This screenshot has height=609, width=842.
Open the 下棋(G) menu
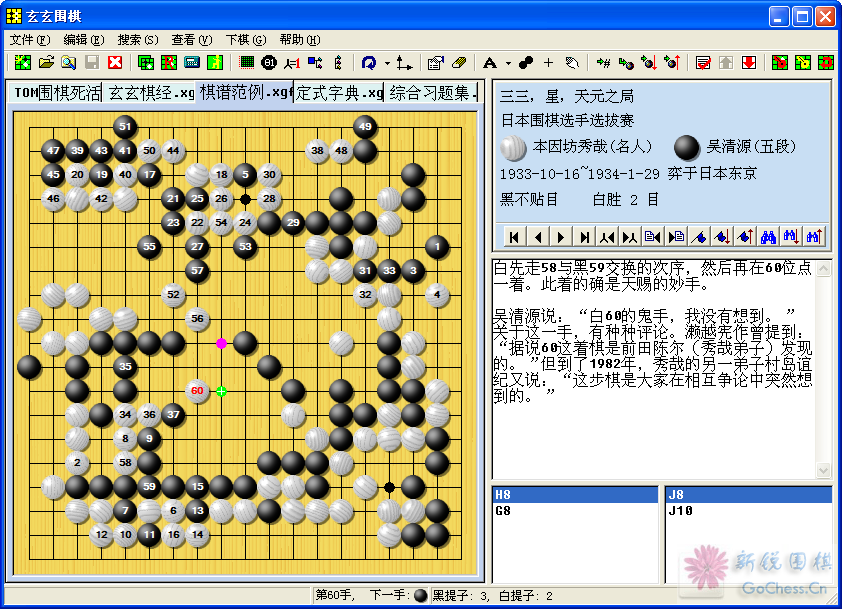(x=246, y=40)
